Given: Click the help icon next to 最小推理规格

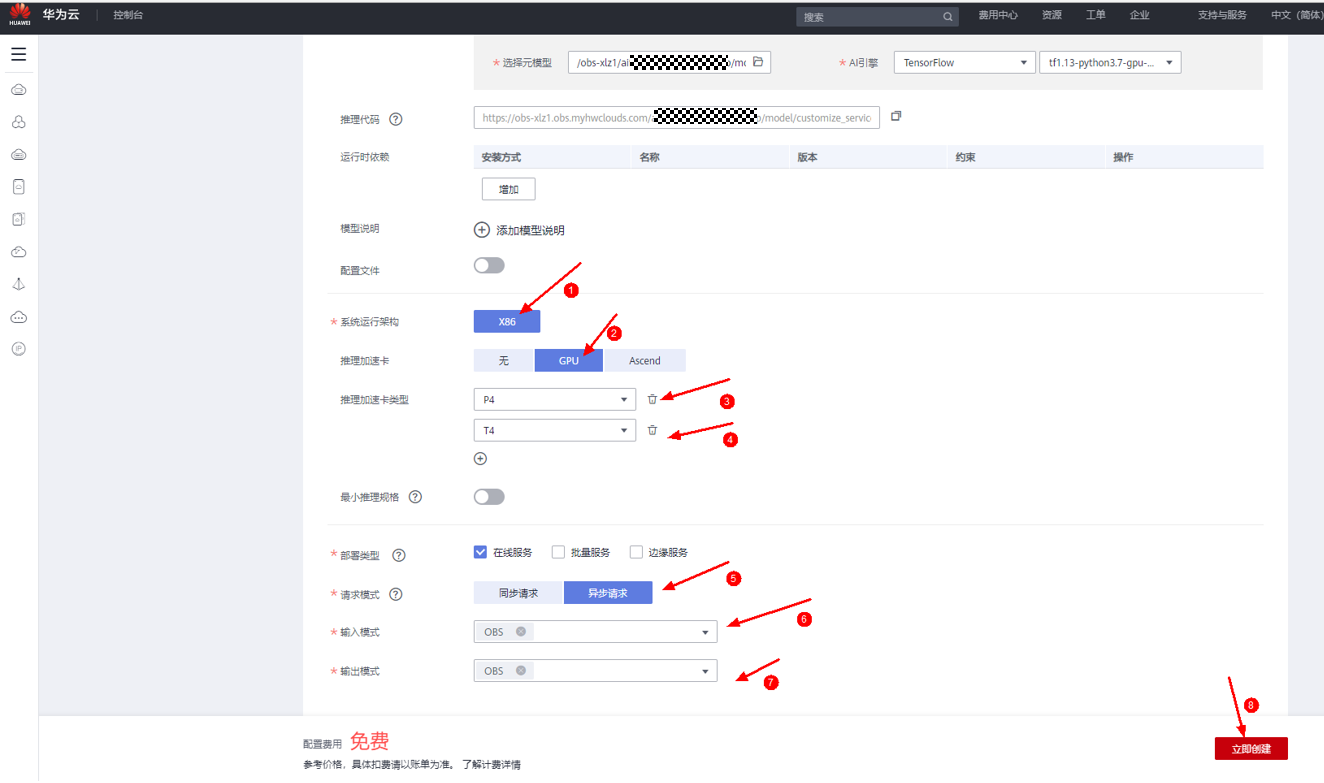Looking at the screenshot, I should (415, 497).
